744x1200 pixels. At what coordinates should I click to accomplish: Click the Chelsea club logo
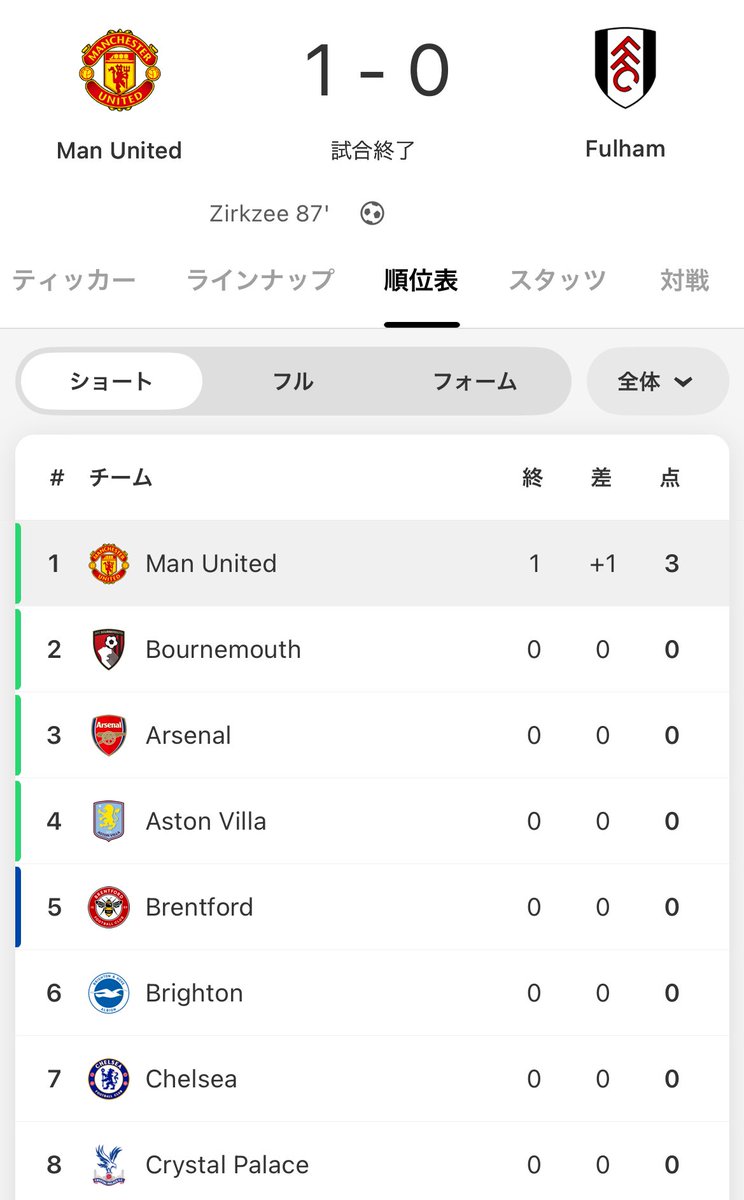point(108,1079)
